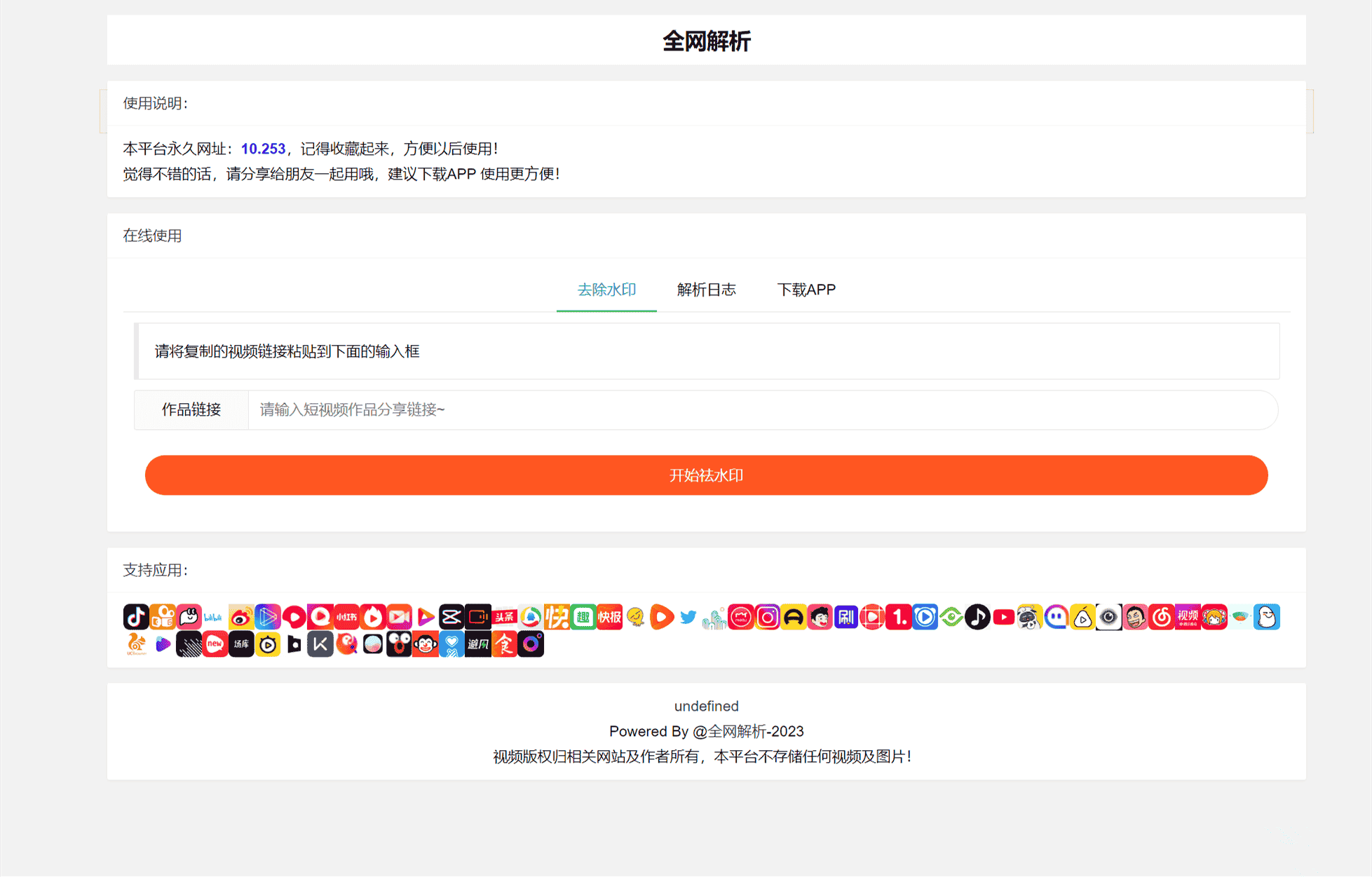
Task: Click the Instagram app icon
Action: coord(767,617)
